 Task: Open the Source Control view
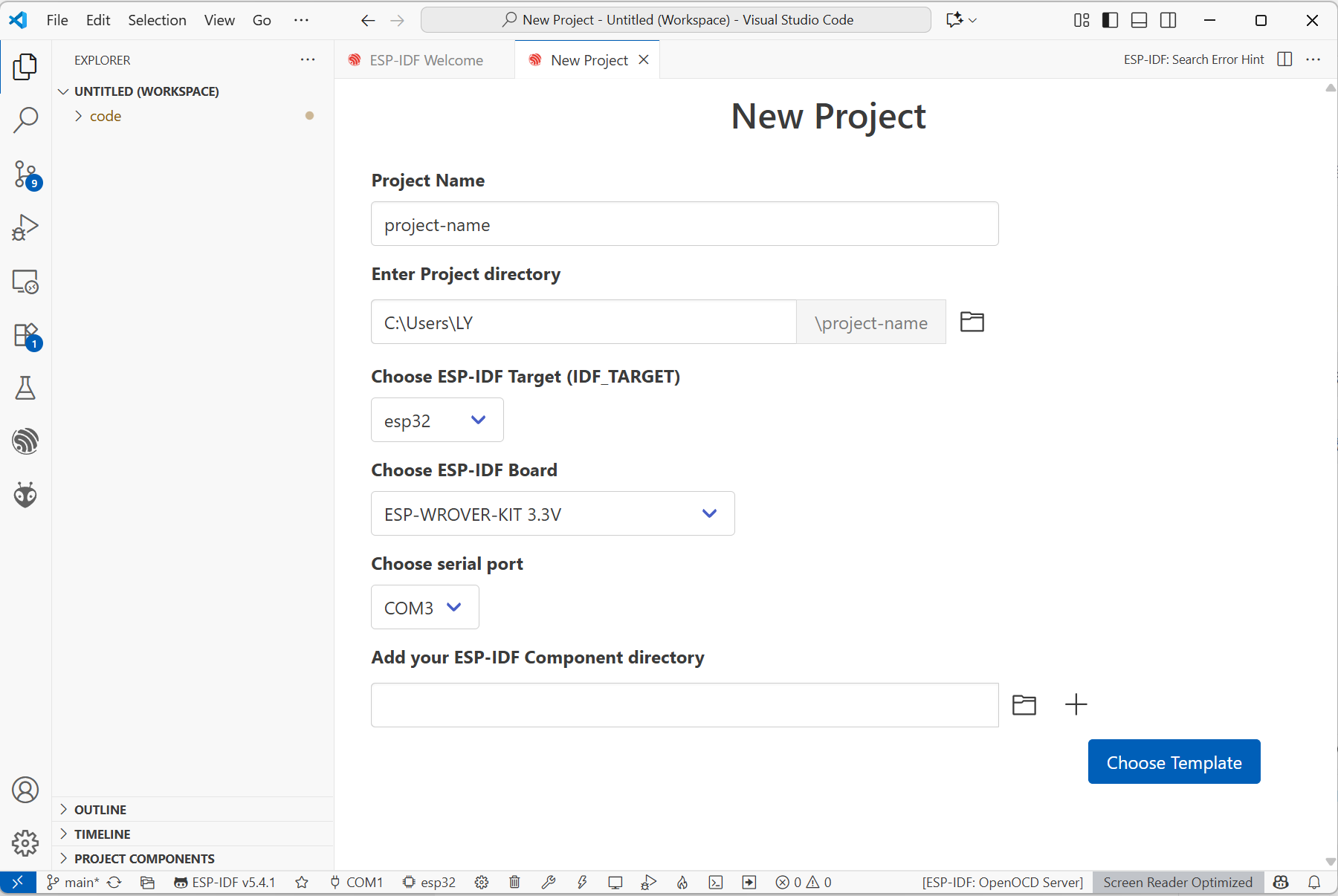point(25,174)
